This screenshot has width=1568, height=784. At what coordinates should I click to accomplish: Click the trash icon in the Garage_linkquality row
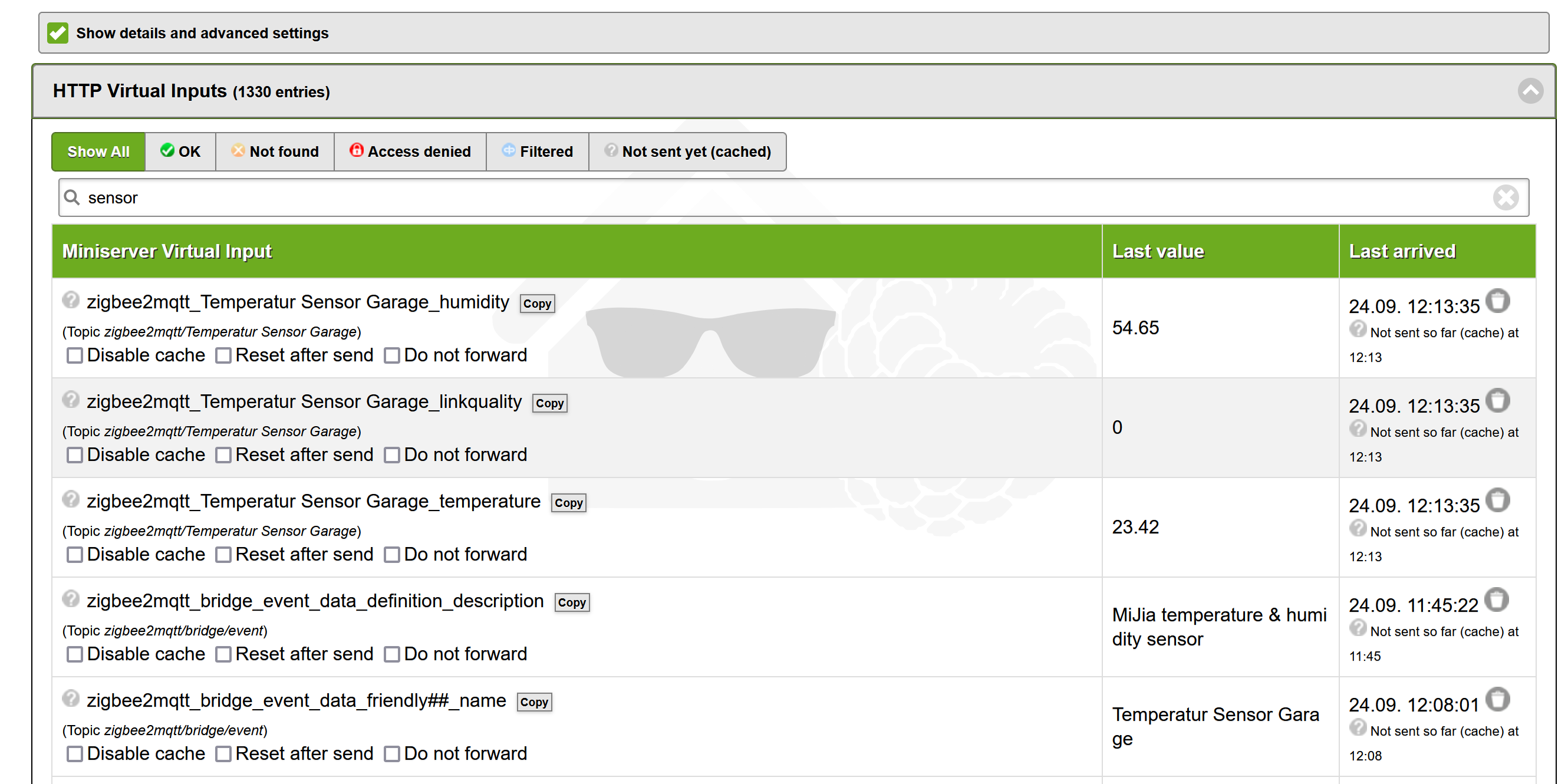1498,400
